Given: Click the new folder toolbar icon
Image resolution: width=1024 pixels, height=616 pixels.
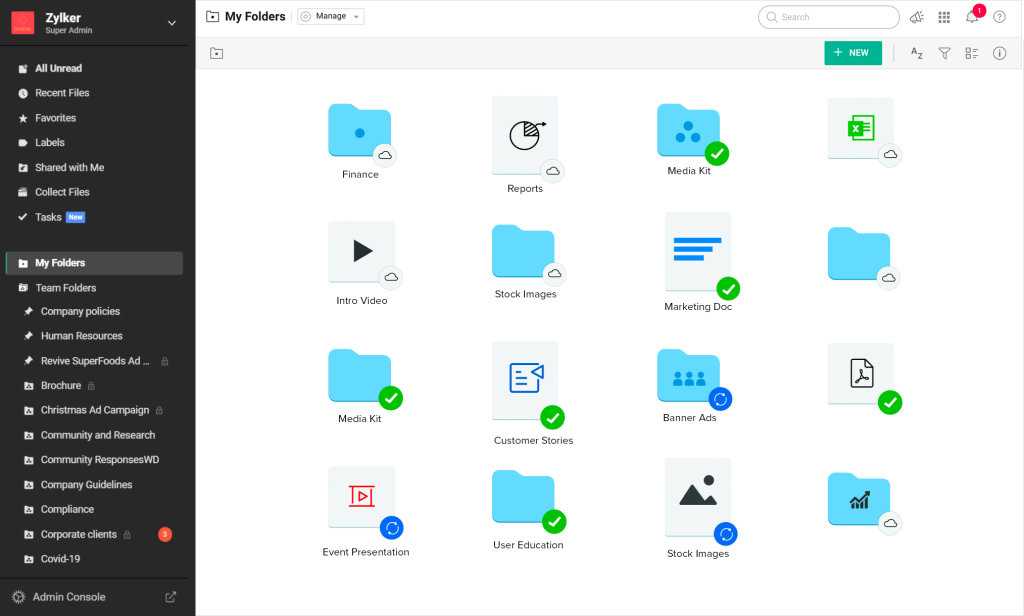Looking at the screenshot, I should (x=216, y=53).
